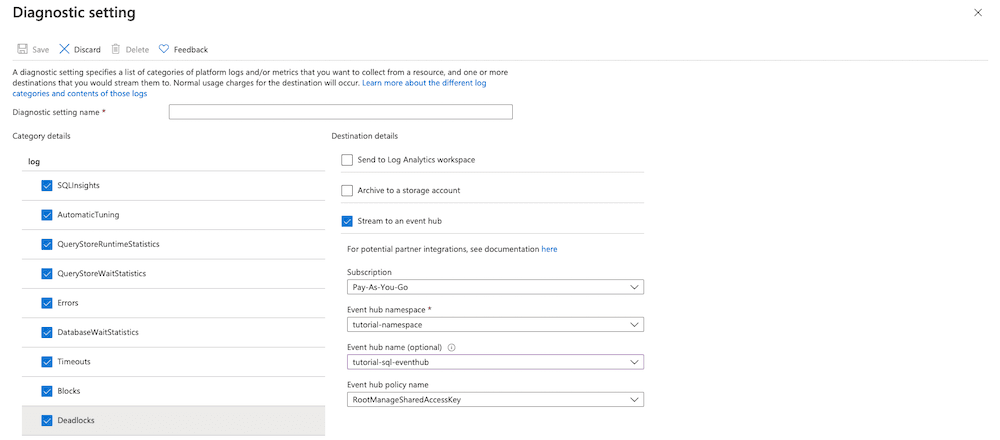Click the Send to Log Analytics workspace label
This screenshot has height=440, width=1000.
416,160
